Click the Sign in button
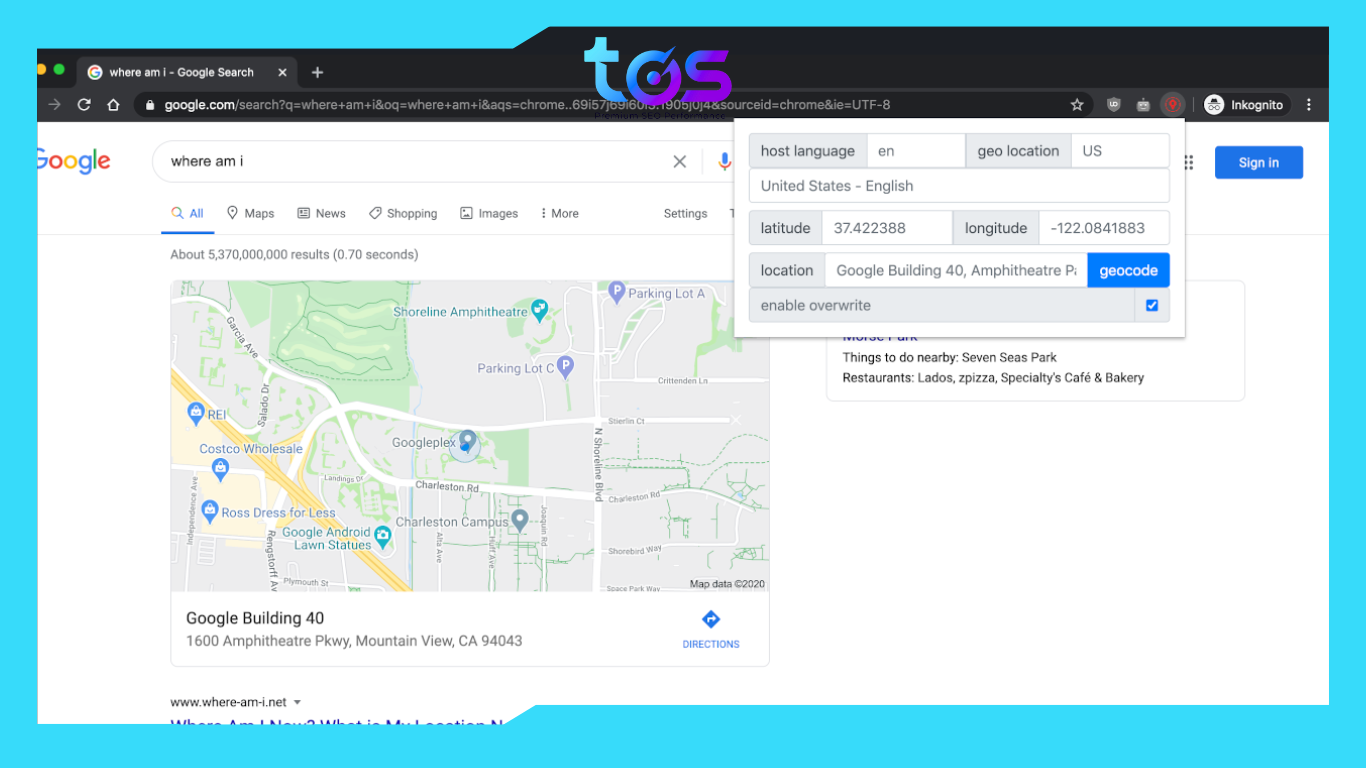The height and width of the screenshot is (768, 1366). pyautogui.click(x=1258, y=162)
